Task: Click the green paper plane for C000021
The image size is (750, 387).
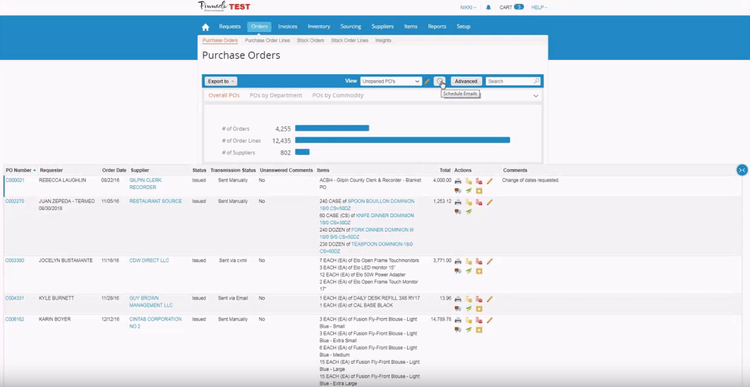Action: [469, 190]
